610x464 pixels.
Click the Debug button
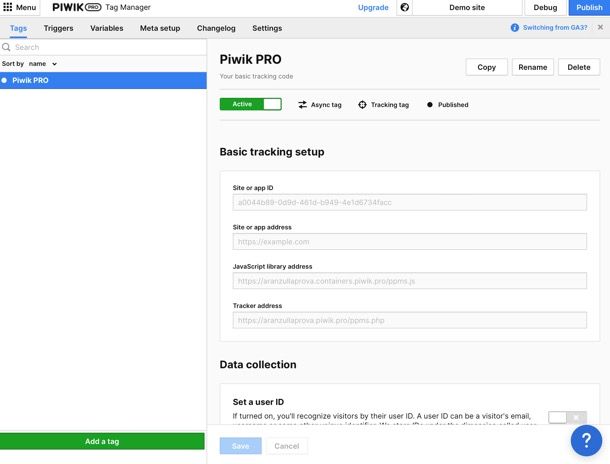pos(545,7)
